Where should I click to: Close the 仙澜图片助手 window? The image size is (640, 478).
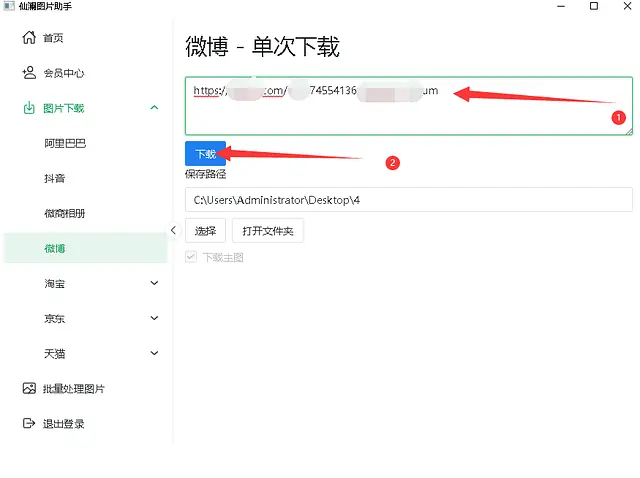[x=627, y=6]
